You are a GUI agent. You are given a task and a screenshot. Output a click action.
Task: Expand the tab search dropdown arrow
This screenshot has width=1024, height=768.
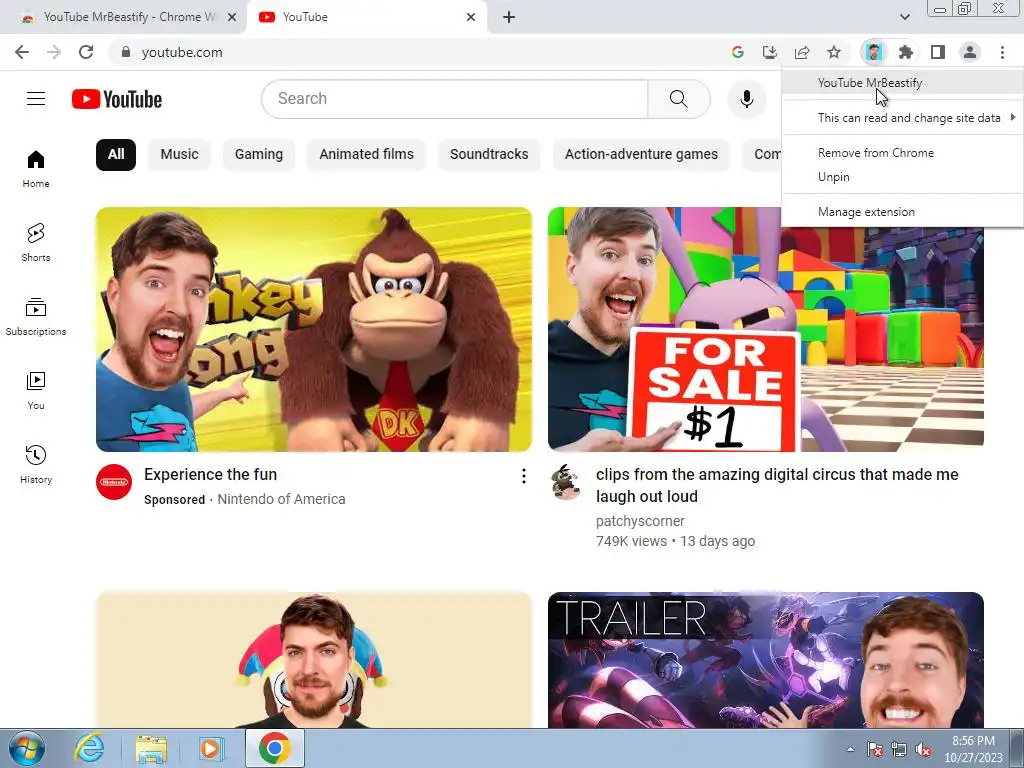click(x=904, y=17)
